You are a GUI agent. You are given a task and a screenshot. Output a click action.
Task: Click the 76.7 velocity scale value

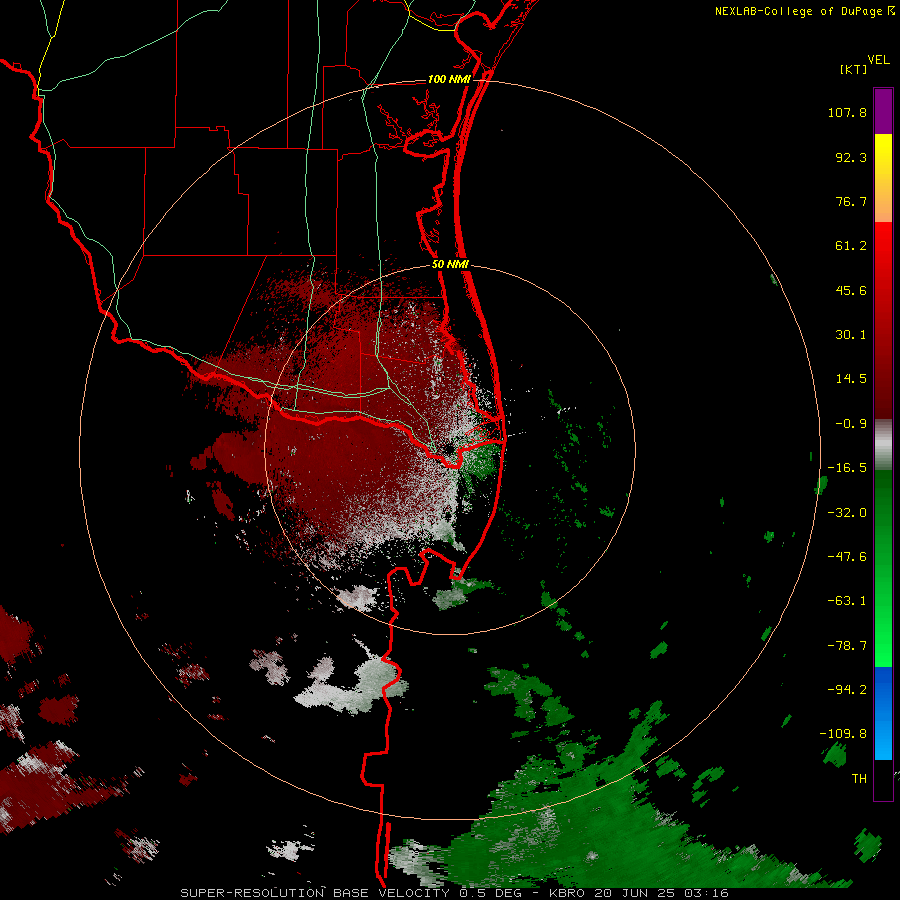pos(851,201)
